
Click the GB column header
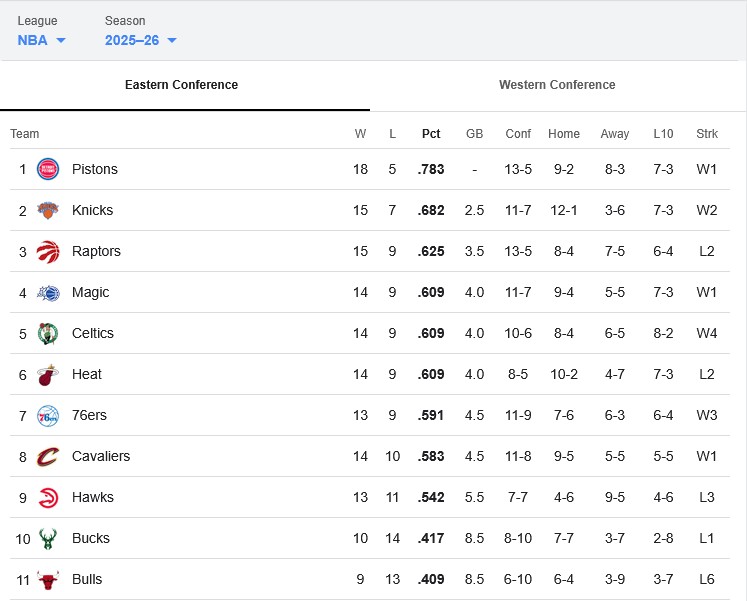[474, 134]
